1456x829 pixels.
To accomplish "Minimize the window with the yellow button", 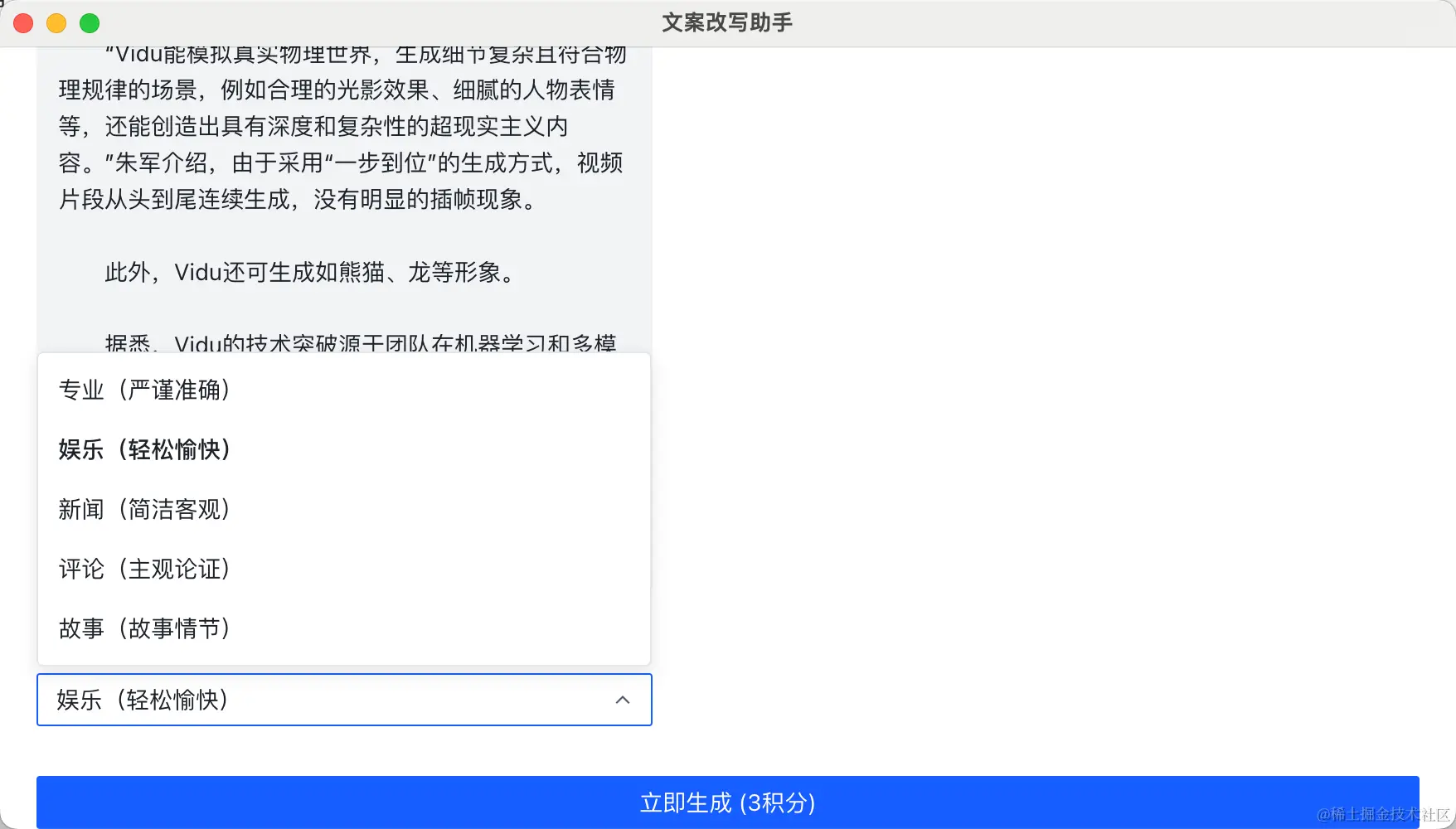I will [56, 23].
